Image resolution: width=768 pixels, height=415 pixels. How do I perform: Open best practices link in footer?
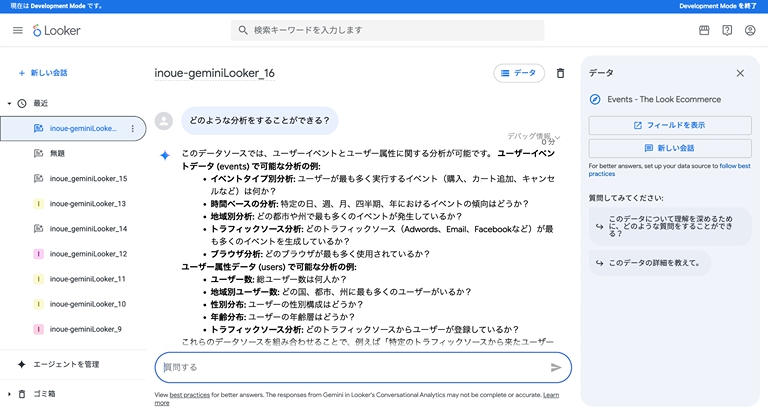190,395
